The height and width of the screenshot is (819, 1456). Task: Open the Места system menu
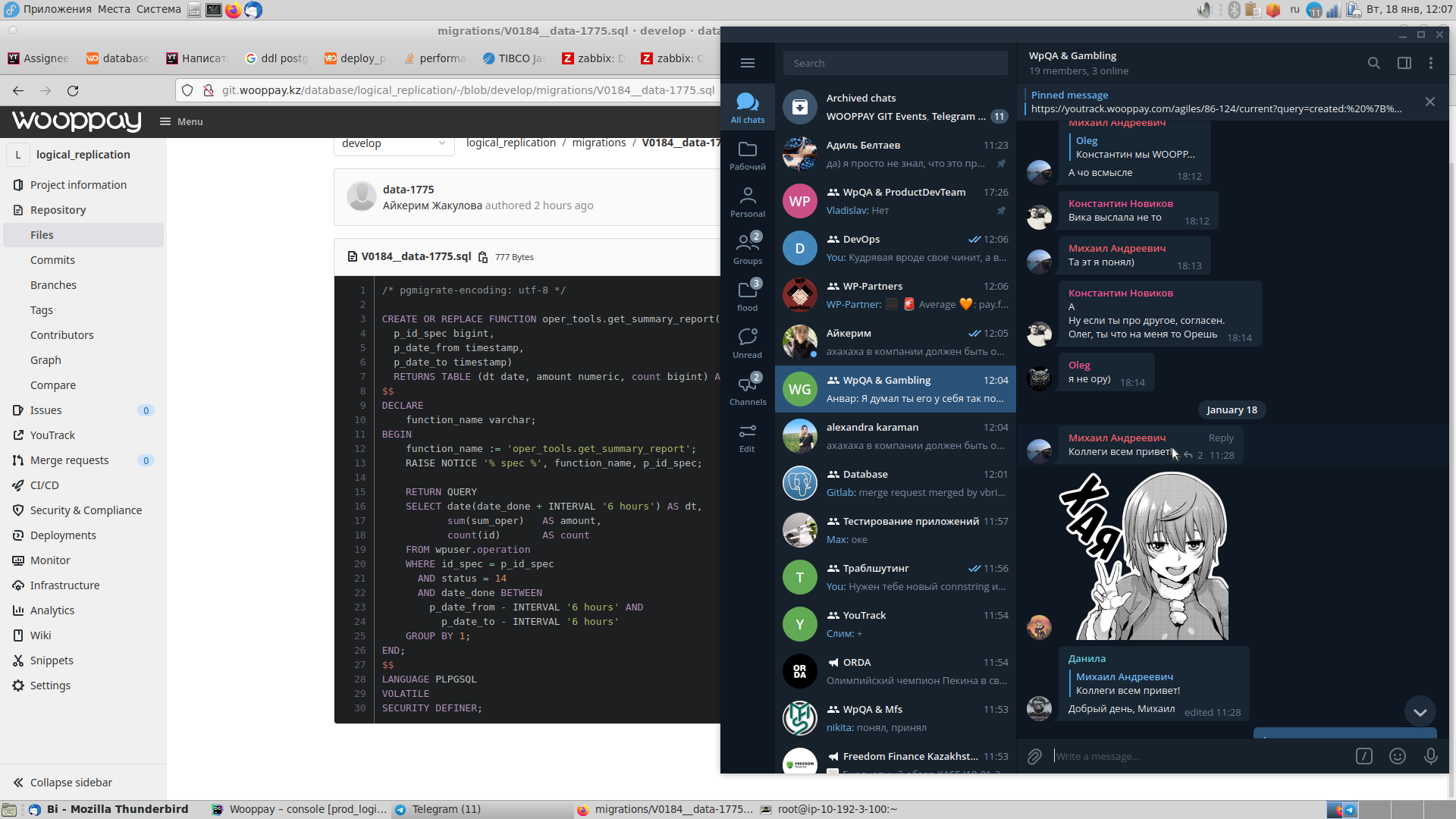click(x=114, y=9)
